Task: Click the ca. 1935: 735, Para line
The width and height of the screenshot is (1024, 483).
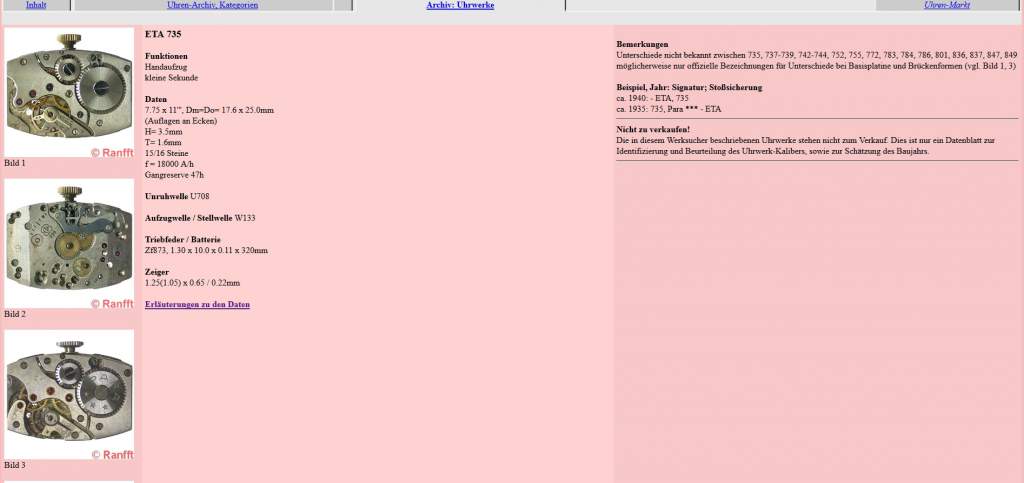Action: (x=669, y=109)
